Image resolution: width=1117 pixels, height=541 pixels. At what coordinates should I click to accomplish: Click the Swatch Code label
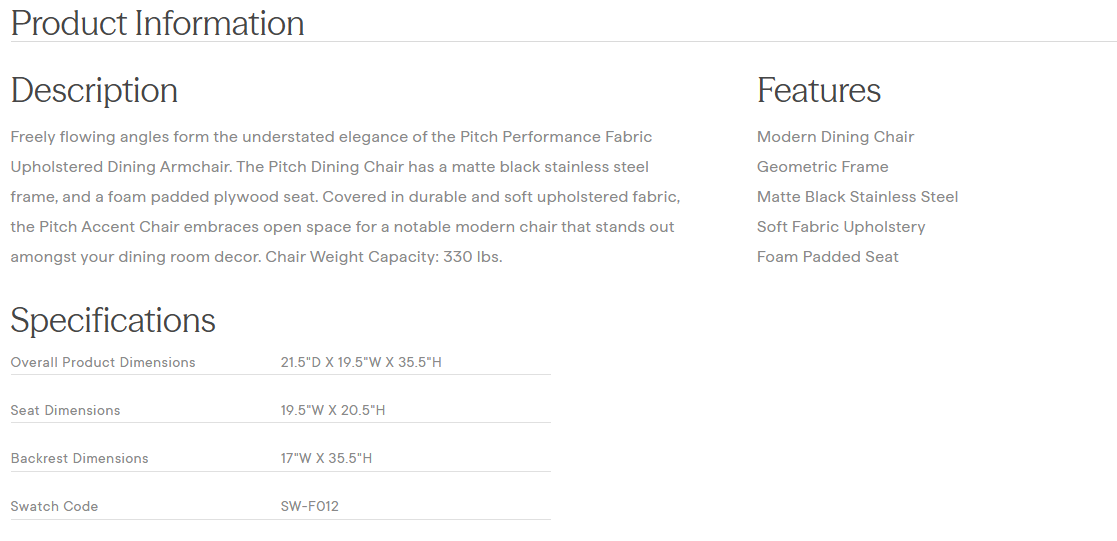(x=54, y=506)
